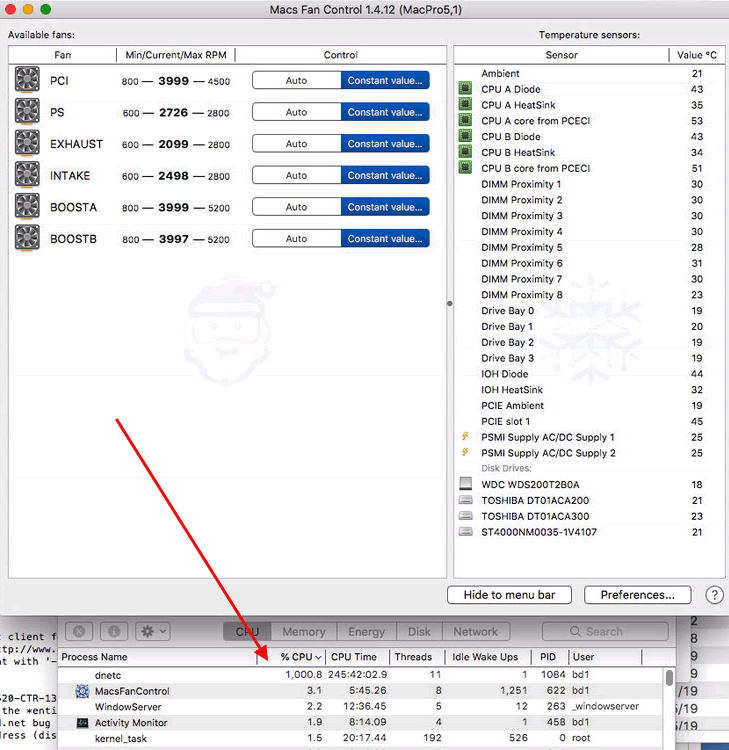Click chip icon beside CPU A HeatSink
The width and height of the screenshot is (729, 750).
[x=465, y=104]
